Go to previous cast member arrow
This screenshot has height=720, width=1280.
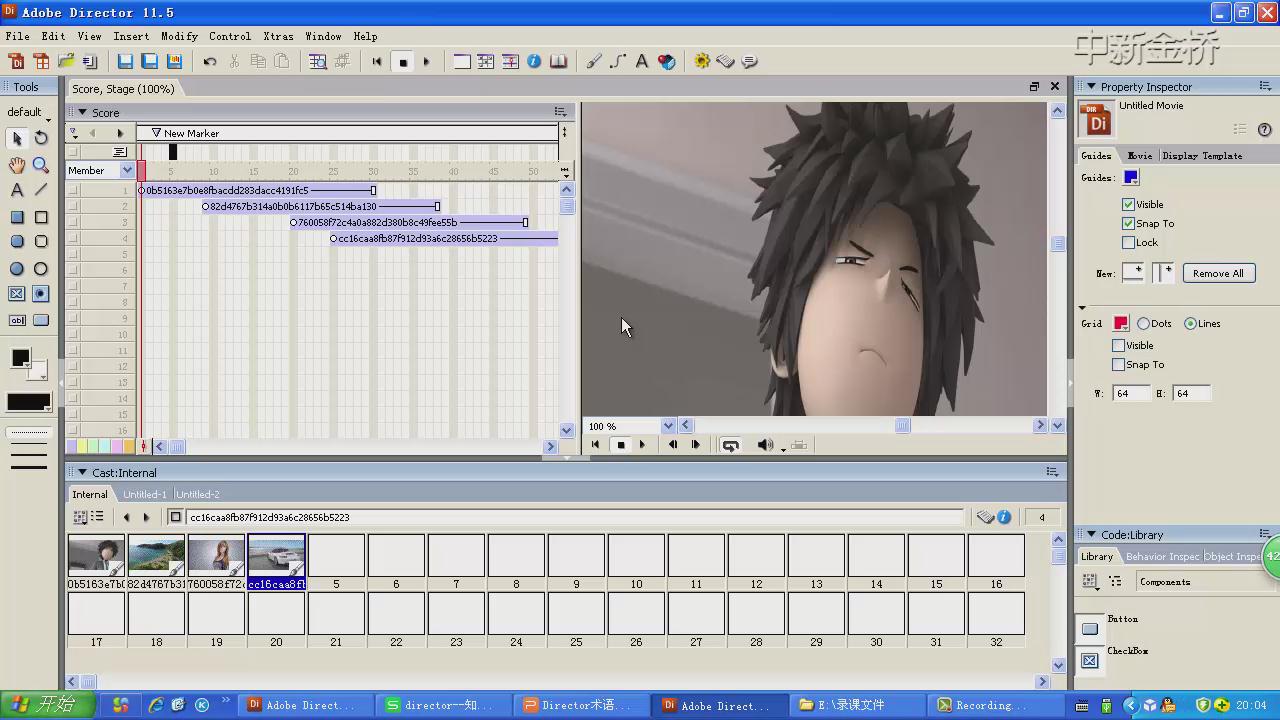point(126,517)
